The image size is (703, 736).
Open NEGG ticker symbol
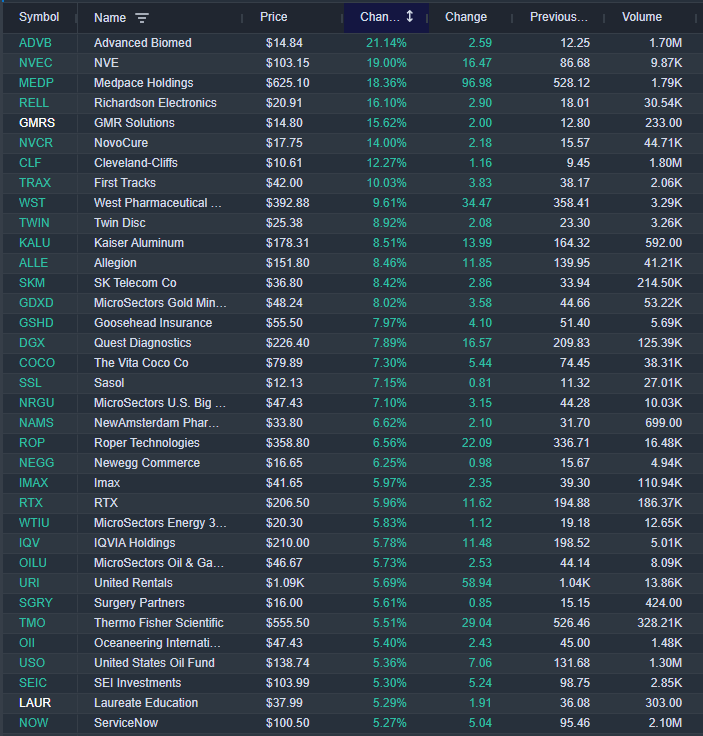click(37, 463)
